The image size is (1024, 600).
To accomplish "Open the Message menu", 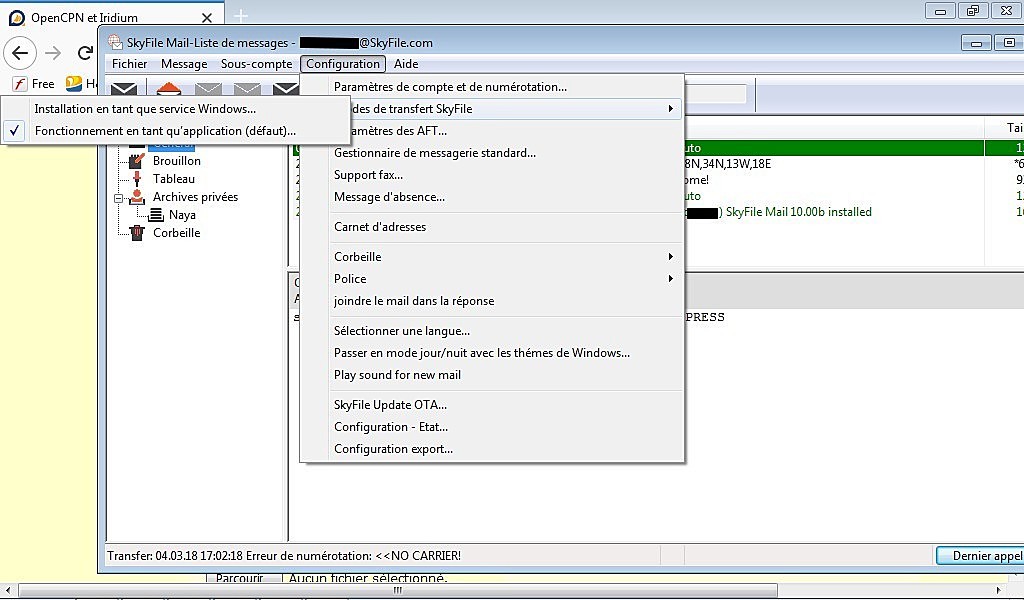I will pyautogui.click(x=184, y=64).
